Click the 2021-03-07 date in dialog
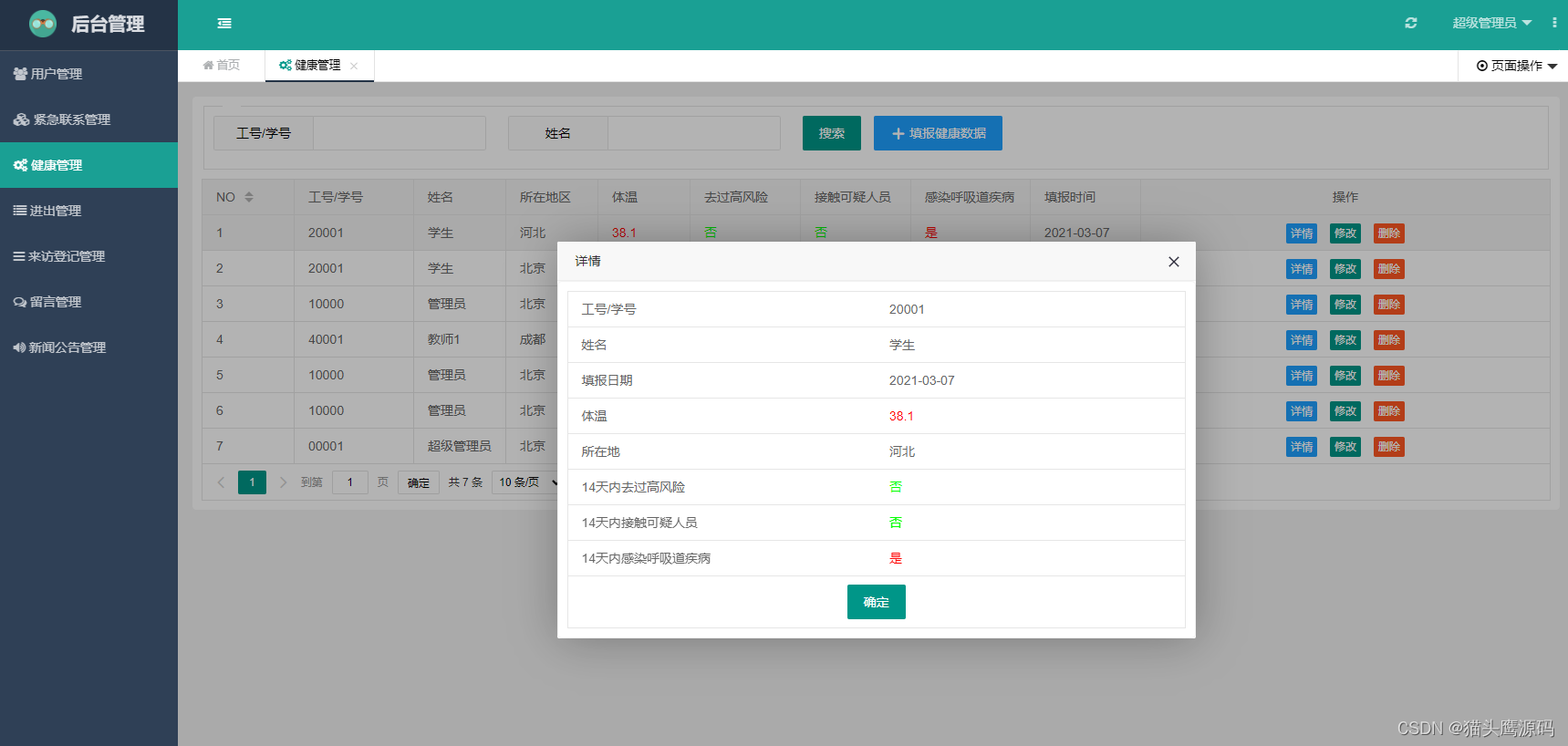Viewport: 1568px width, 746px height. pos(922,380)
